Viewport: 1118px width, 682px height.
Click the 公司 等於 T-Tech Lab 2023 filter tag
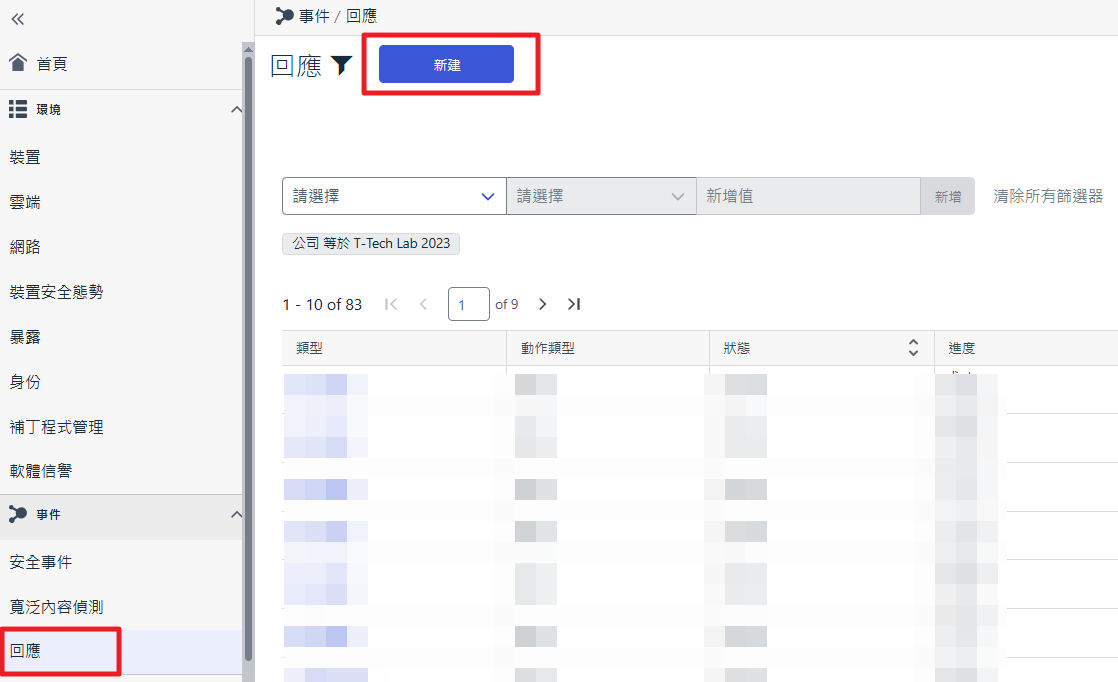(371, 244)
